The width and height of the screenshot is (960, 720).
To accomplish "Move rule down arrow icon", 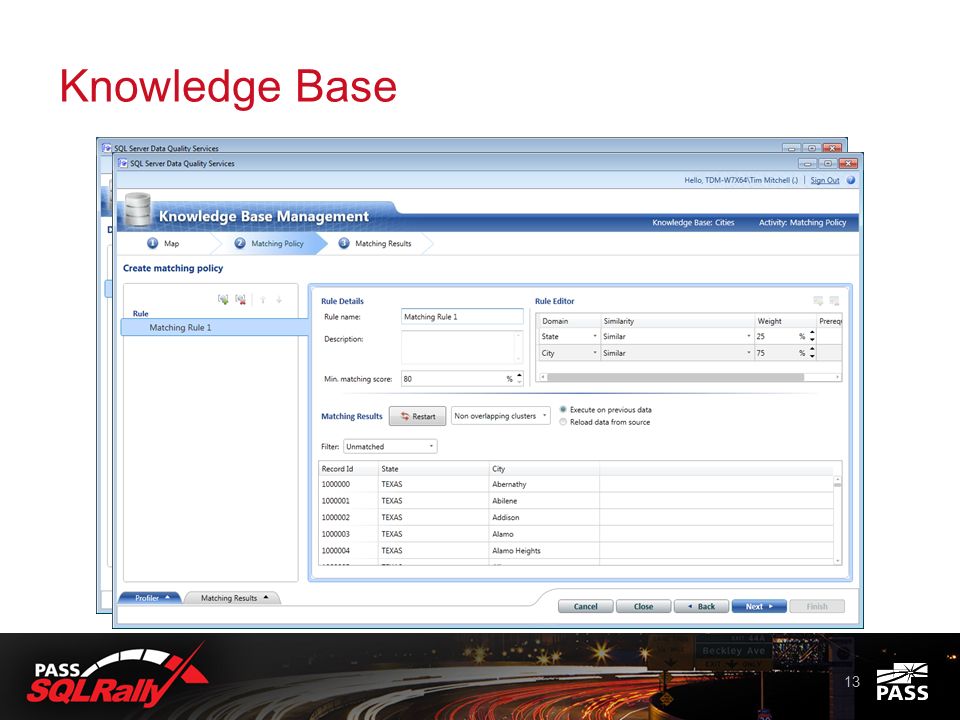I will [x=279, y=299].
